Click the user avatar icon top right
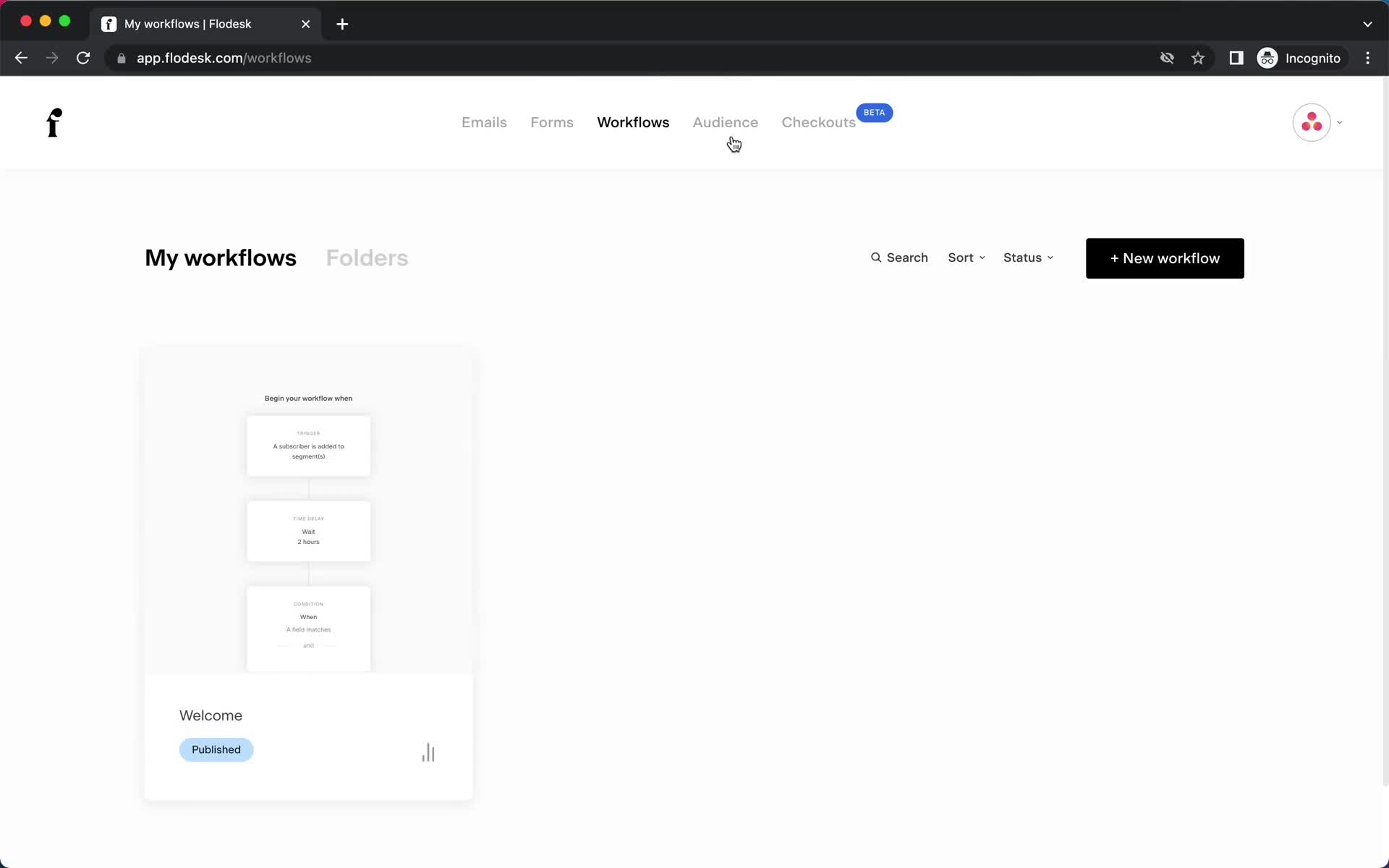This screenshot has width=1389, height=868. [x=1312, y=122]
